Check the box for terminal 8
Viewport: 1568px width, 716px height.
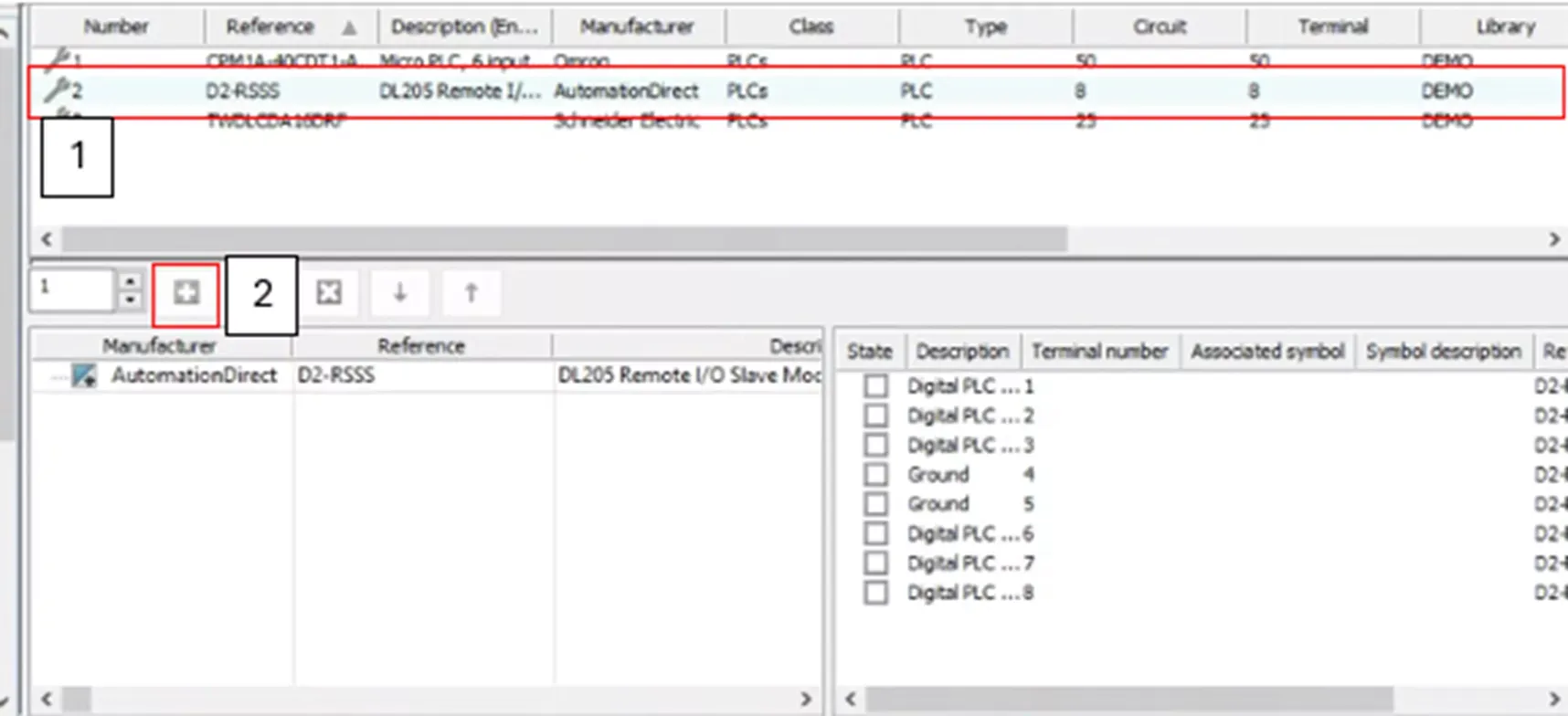(x=875, y=593)
